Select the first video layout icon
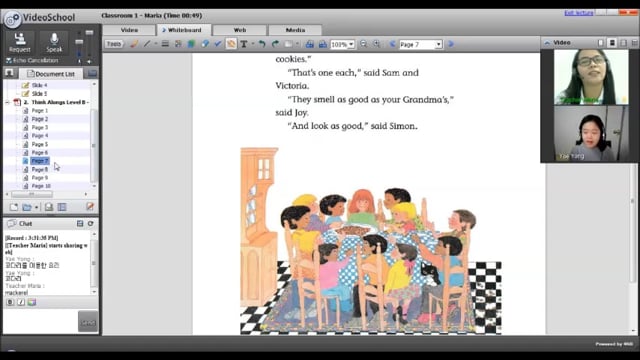 (600, 42)
